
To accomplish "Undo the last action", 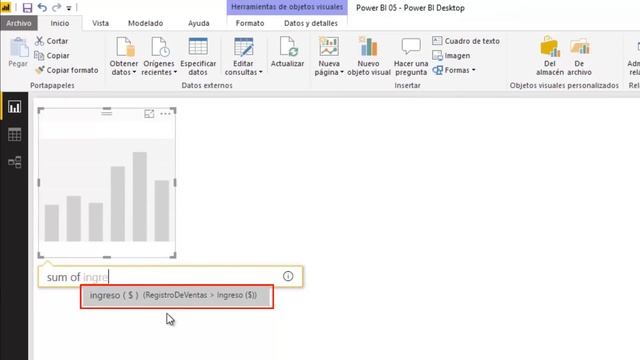I will click(x=42, y=7).
